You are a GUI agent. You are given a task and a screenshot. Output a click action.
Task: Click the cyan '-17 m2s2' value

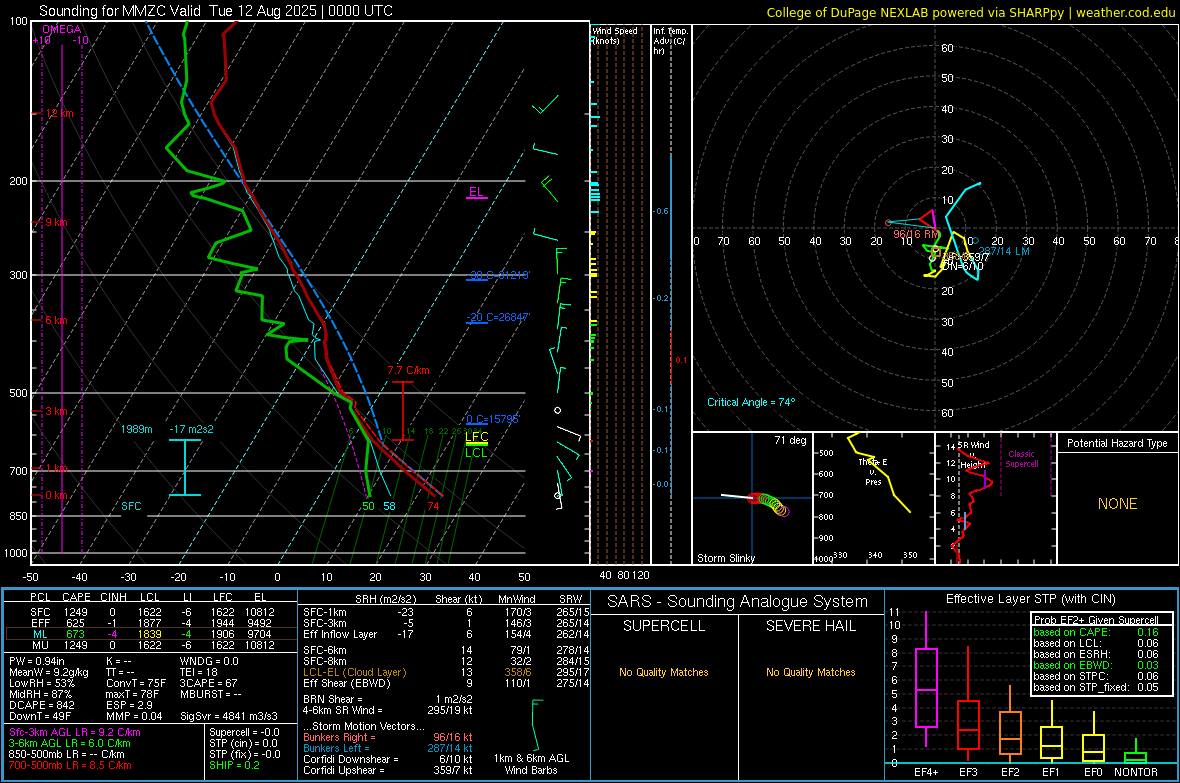[x=191, y=429]
